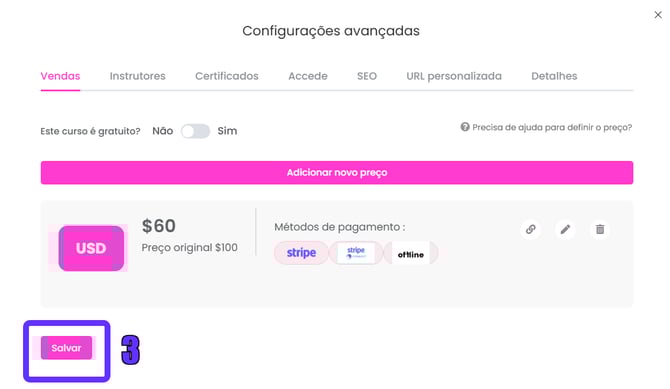Open the pricing help link
The image size is (670, 389).
coord(552,127)
